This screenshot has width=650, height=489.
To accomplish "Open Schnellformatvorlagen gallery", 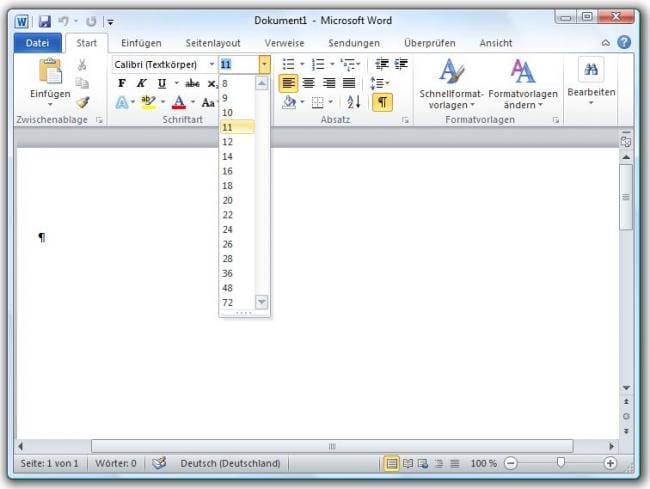I will (451, 84).
